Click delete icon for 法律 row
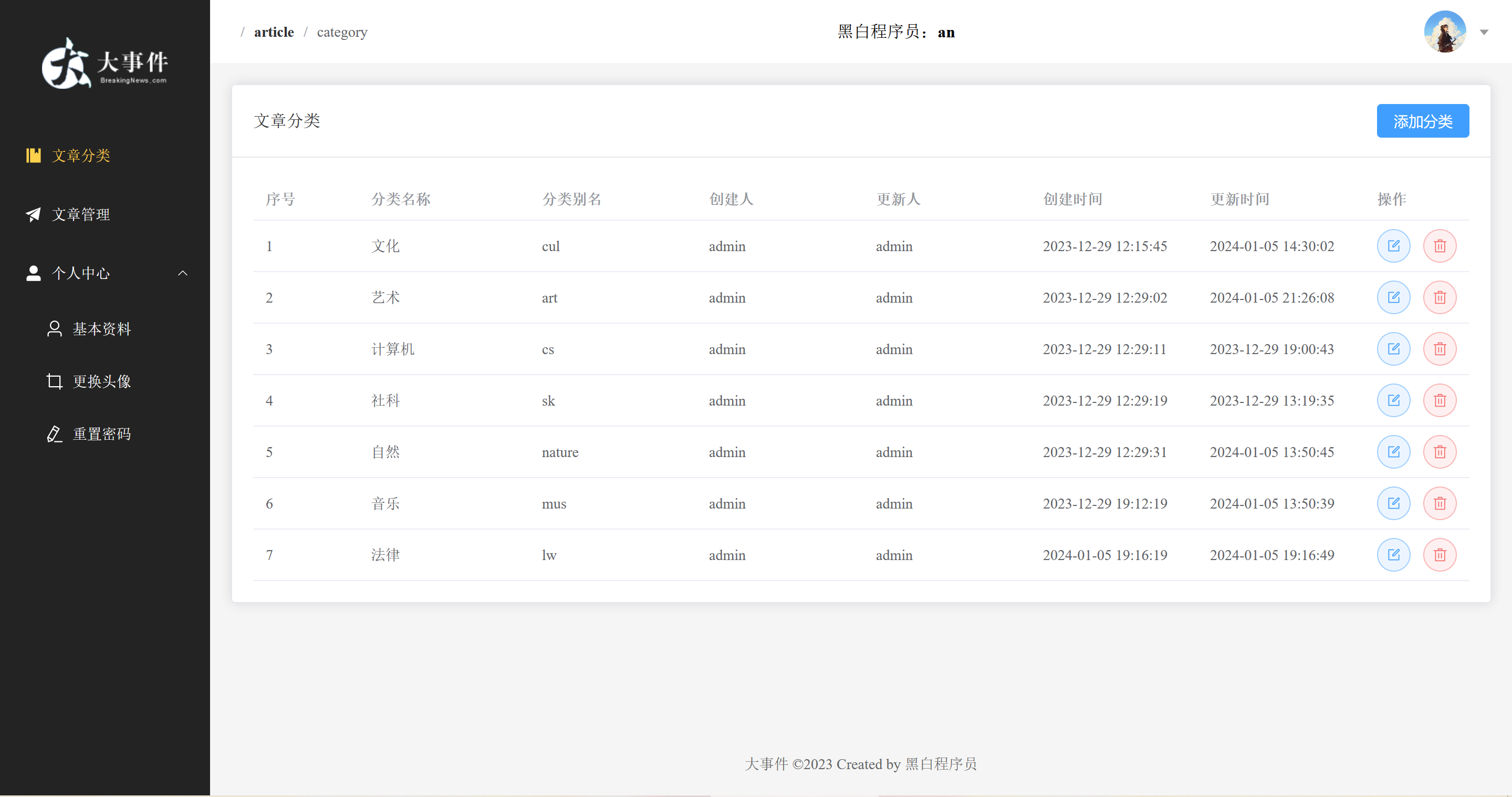The image size is (1512, 797). coord(1440,555)
